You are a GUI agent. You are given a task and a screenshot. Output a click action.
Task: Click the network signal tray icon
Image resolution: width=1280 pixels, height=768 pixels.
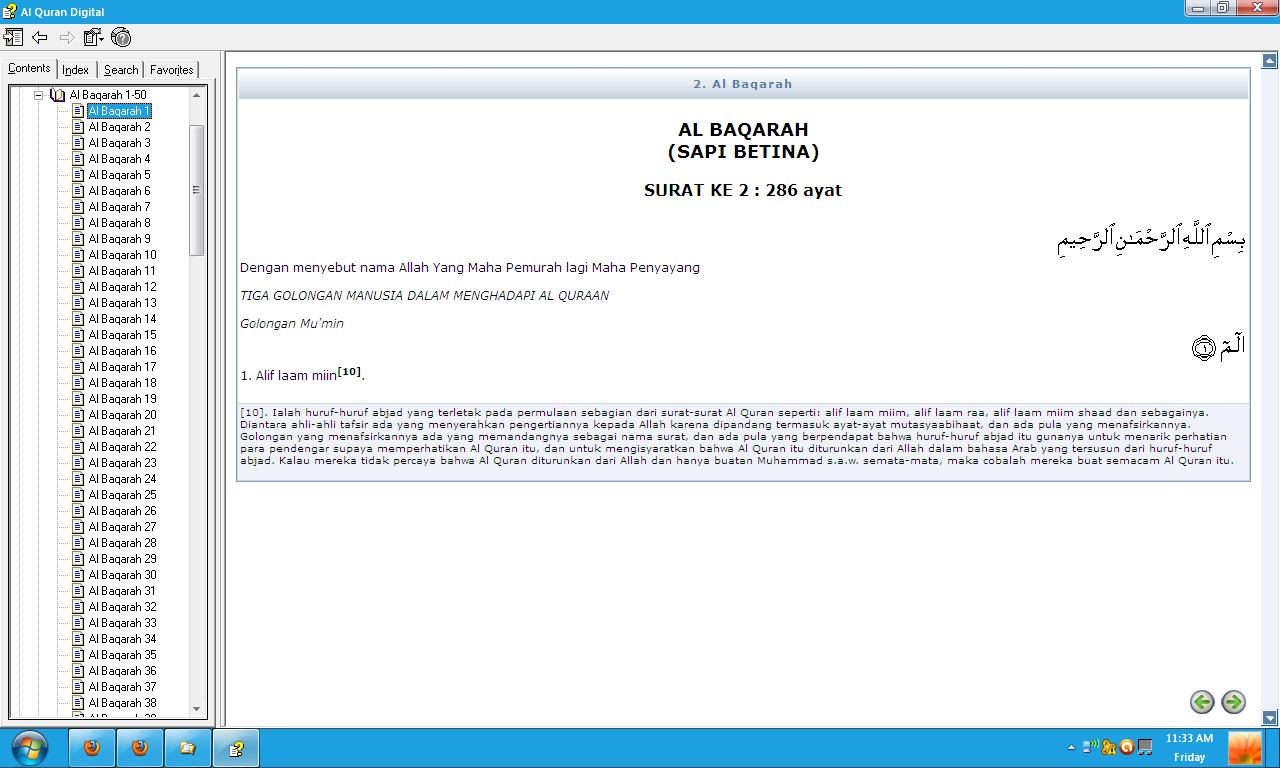[x=1091, y=747]
